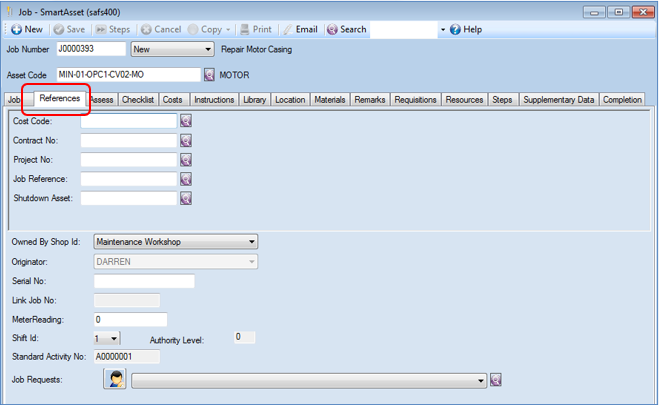659x405 pixels.
Task: Click the Link Job No field
Action: 127,300
